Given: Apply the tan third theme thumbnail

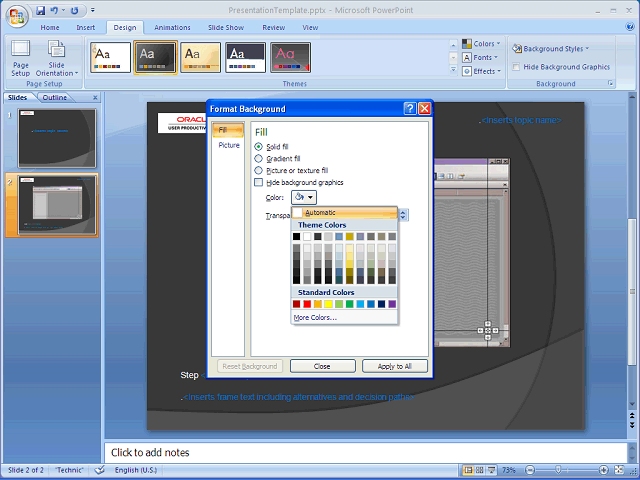Looking at the screenshot, I should click(200, 57).
